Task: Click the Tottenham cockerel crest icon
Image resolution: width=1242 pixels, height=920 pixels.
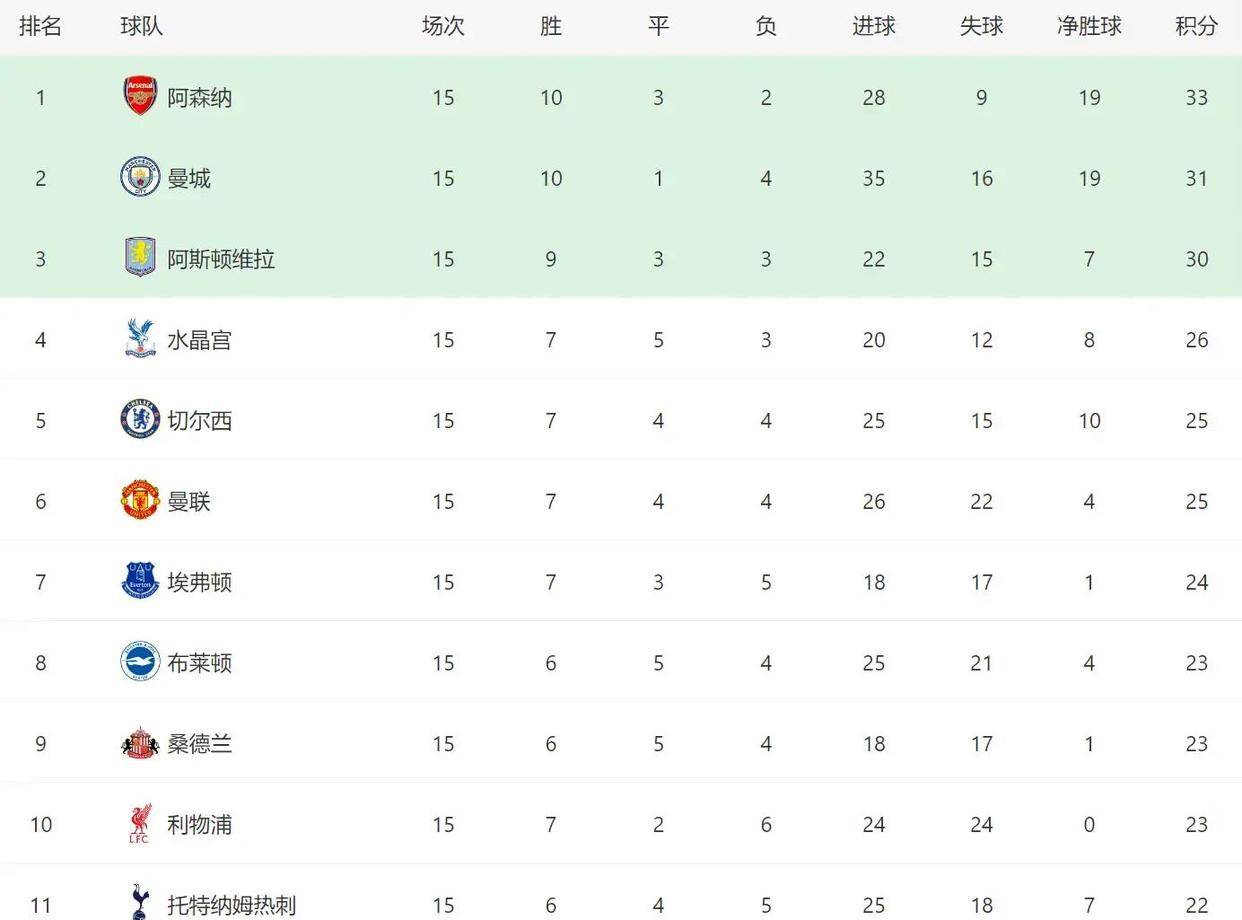Action: coord(140,902)
